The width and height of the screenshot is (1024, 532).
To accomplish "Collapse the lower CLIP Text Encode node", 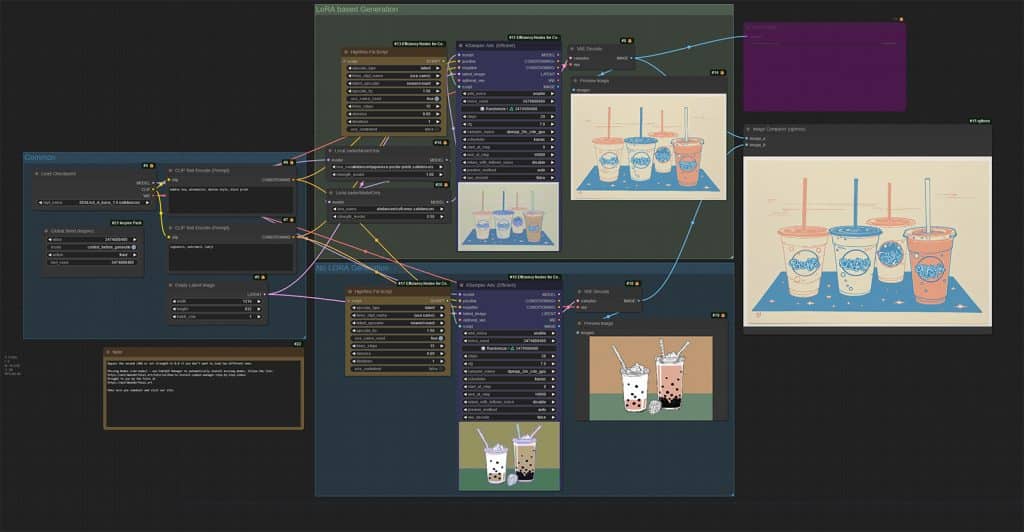I will [170, 228].
